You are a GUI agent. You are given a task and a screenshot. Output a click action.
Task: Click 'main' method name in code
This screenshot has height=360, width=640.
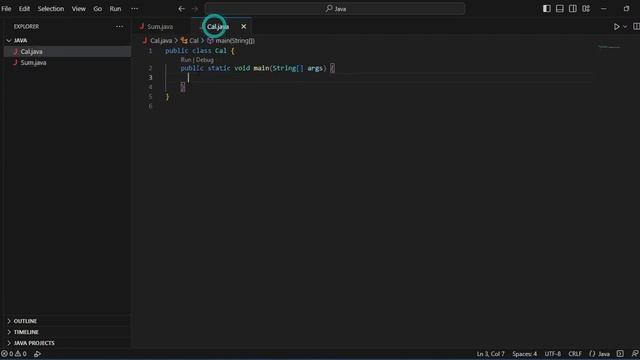[261, 68]
